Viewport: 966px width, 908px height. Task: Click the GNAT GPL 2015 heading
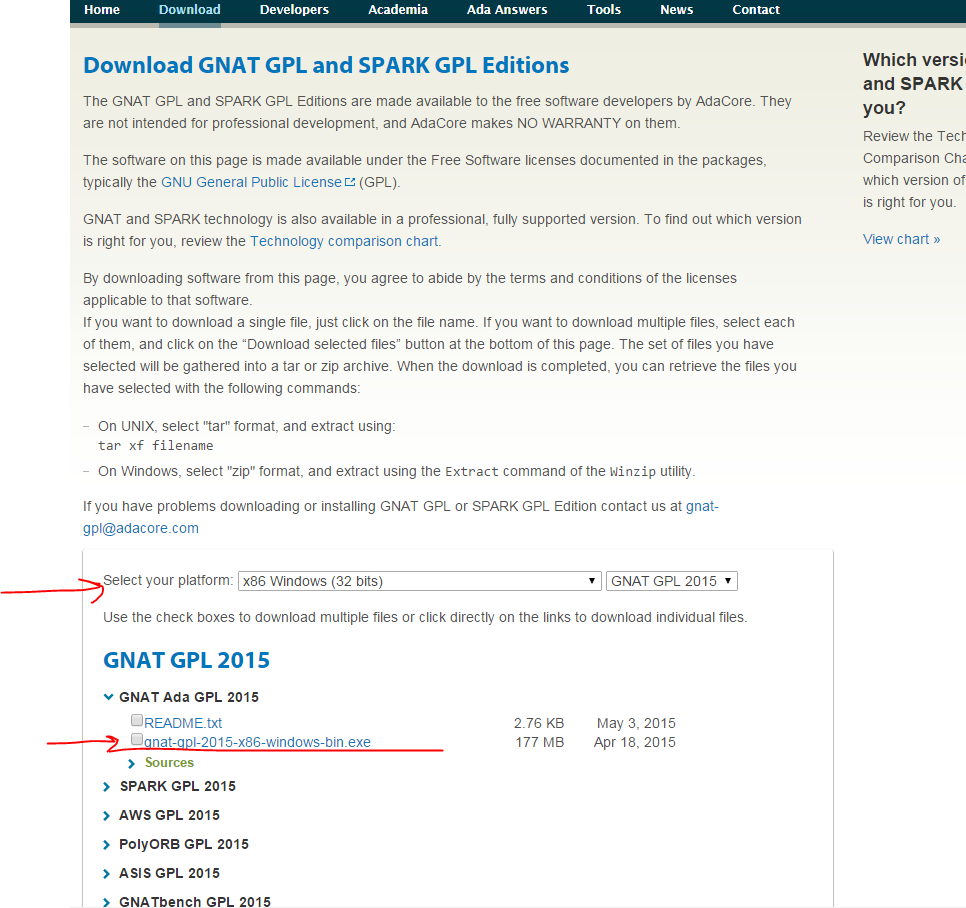(187, 660)
